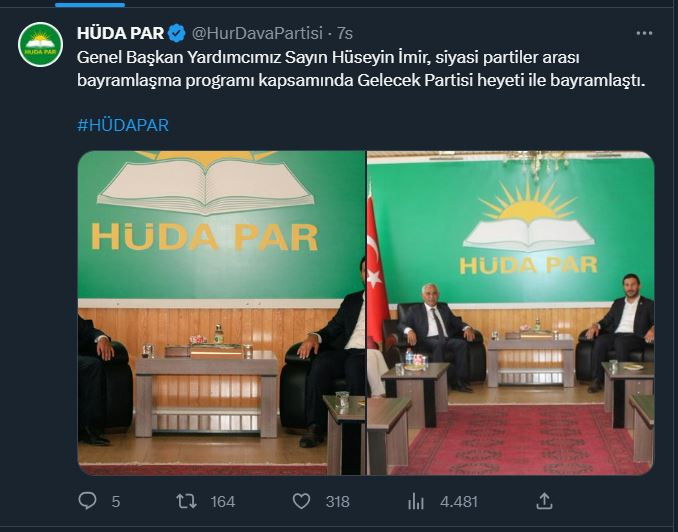Screen dimensions: 678x532
Task: Click the tweet text about Hüseyin İmir
Action: click(361, 69)
